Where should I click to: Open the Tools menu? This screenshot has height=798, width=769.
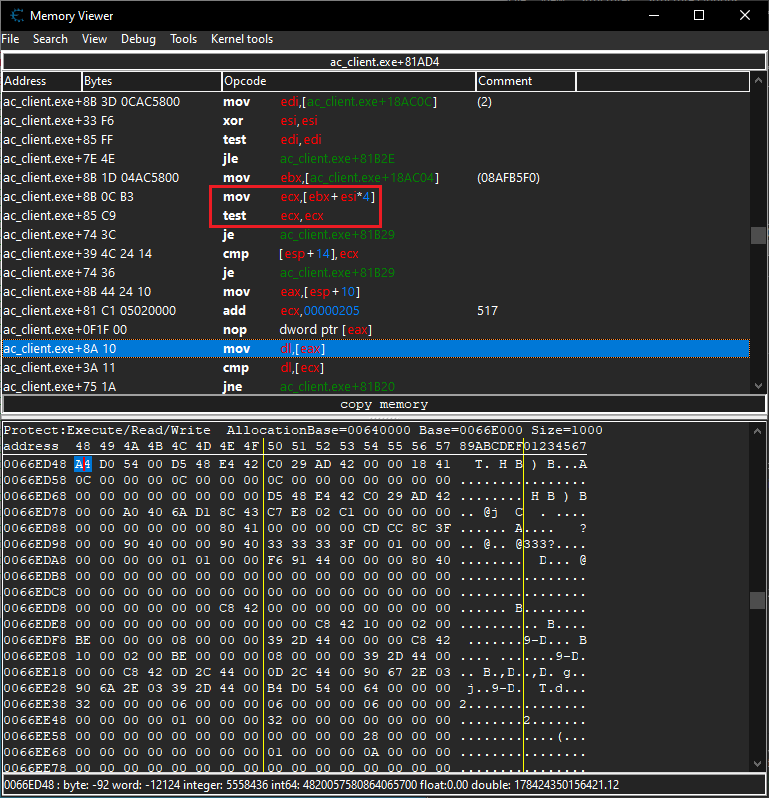[x=183, y=39]
